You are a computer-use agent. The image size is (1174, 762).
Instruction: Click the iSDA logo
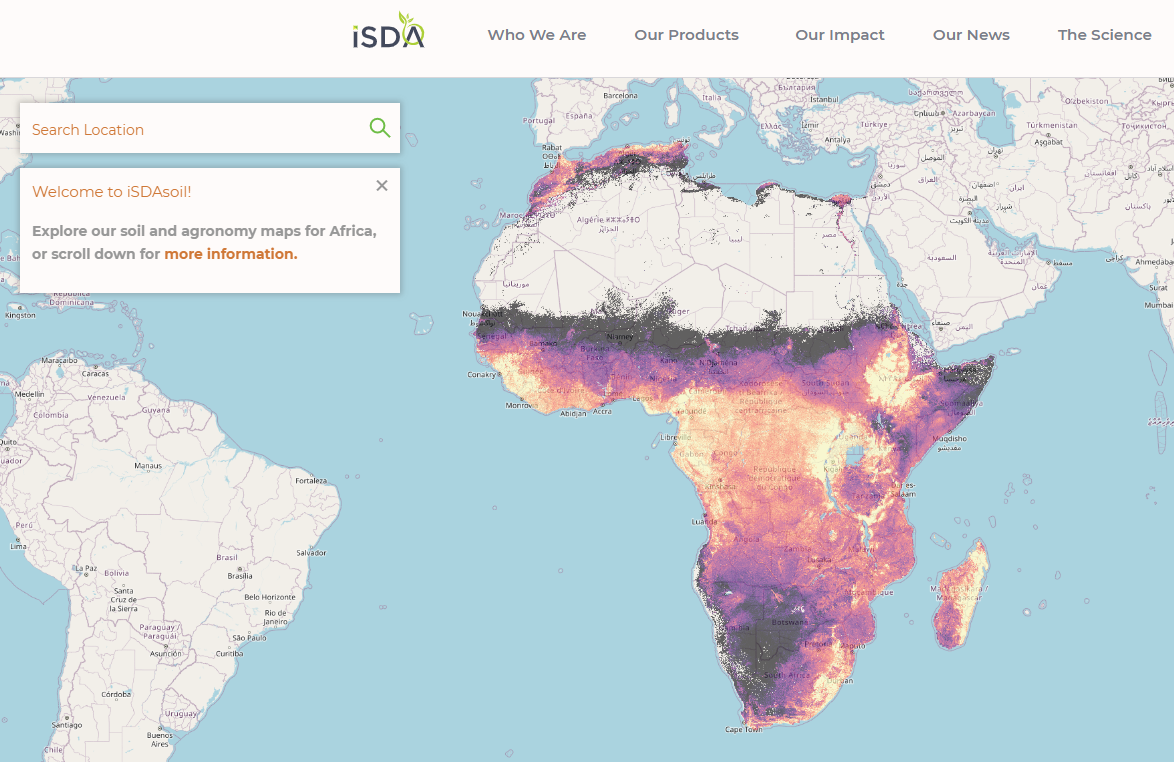(389, 32)
